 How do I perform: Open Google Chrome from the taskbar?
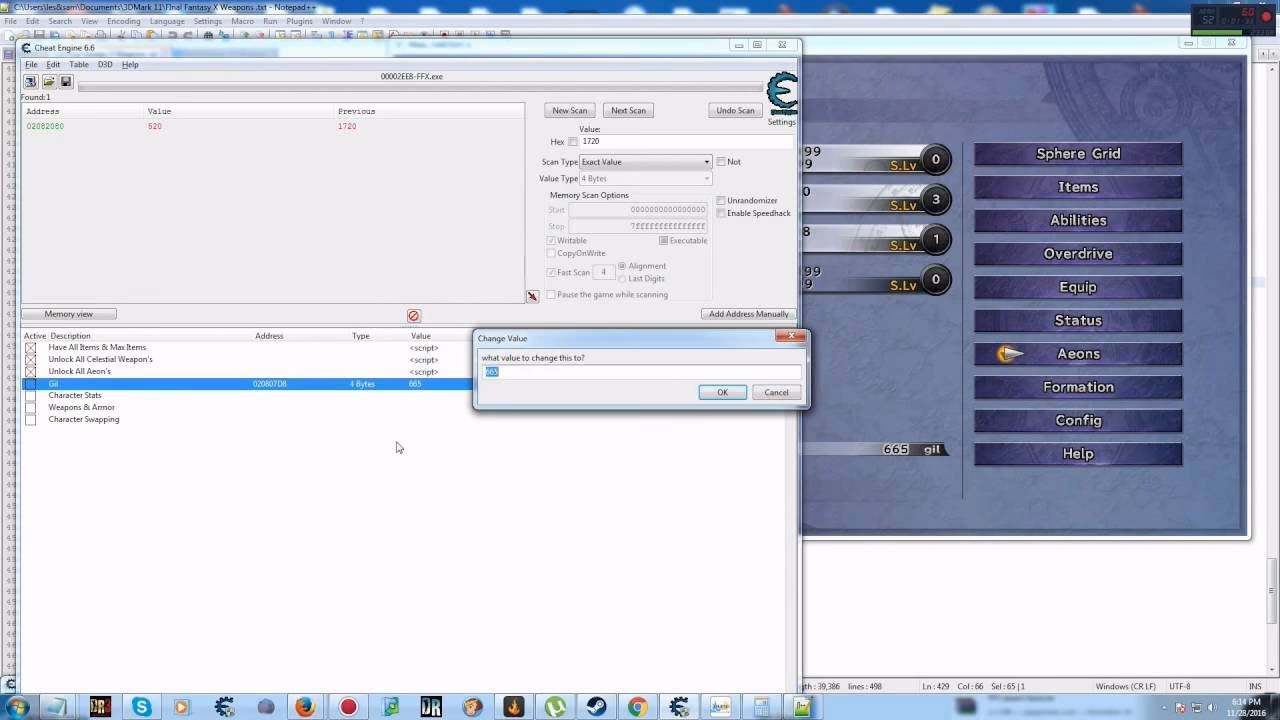637,707
